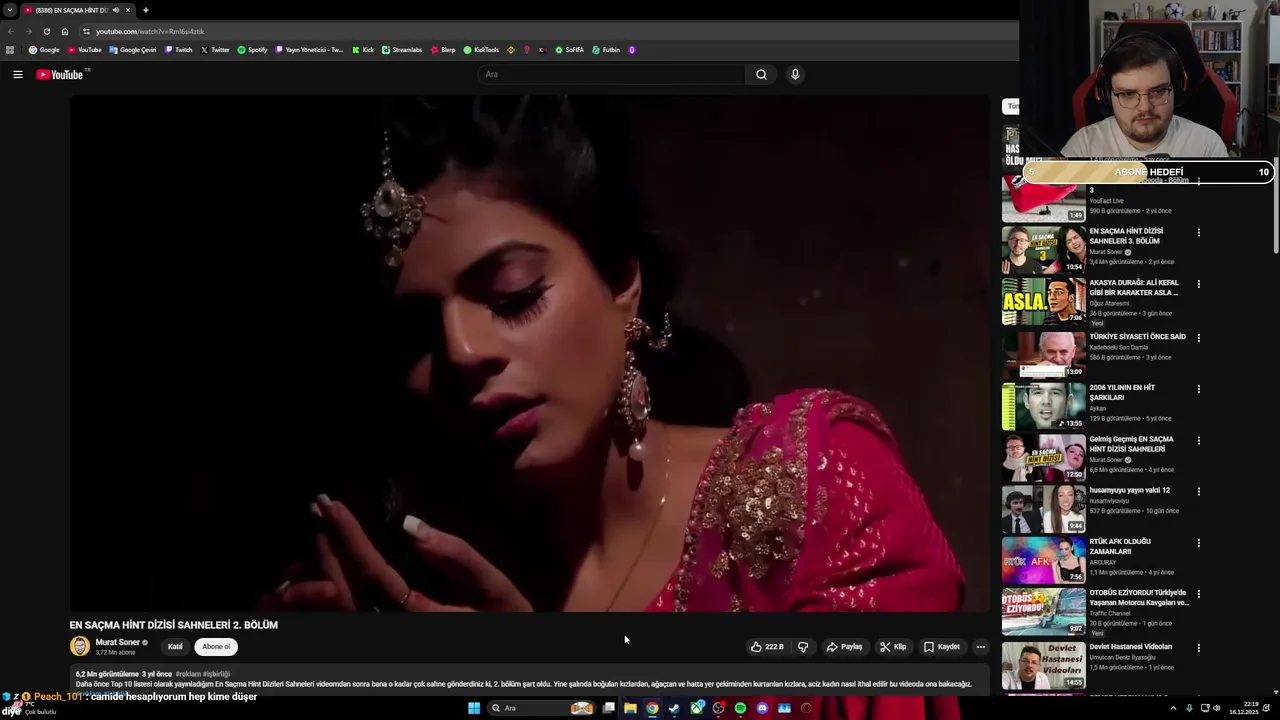Open options for Gelmiş Geçmiş EN SAÇMA video
This screenshot has width=1280, height=720.
(x=1198, y=440)
